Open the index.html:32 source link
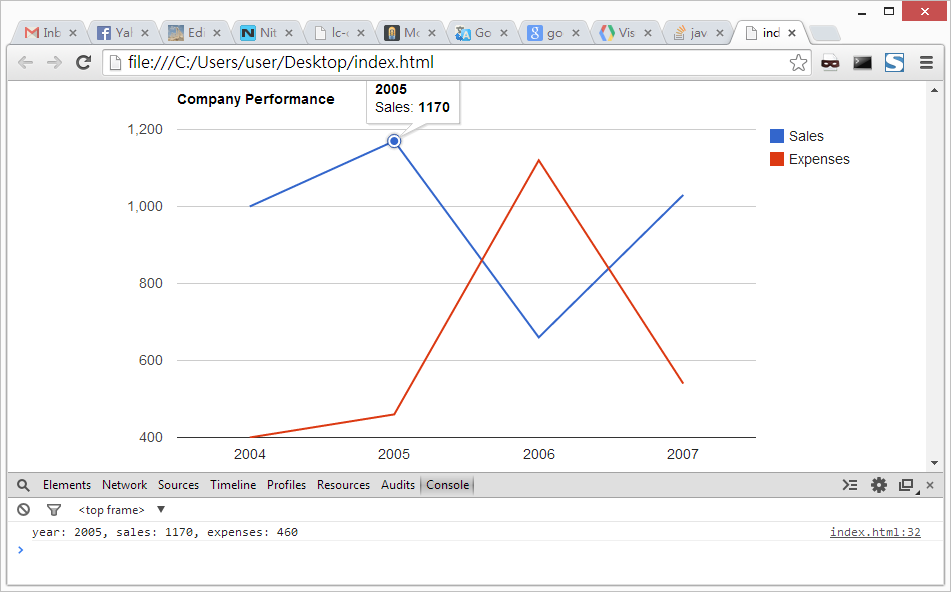Image resolution: width=951 pixels, height=592 pixels. coord(874,532)
